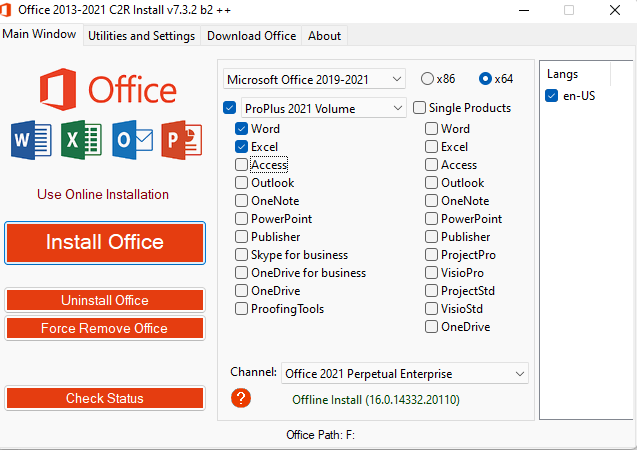Screen dimensions: 637x450
Task: Click the Word application logo icon
Action: [31, 140]
